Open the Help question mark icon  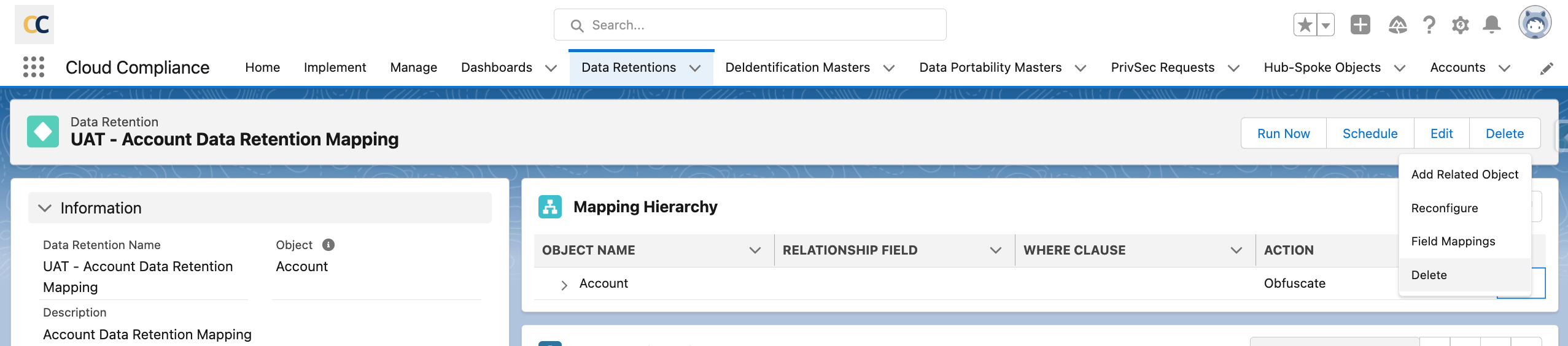[1429, 25]
